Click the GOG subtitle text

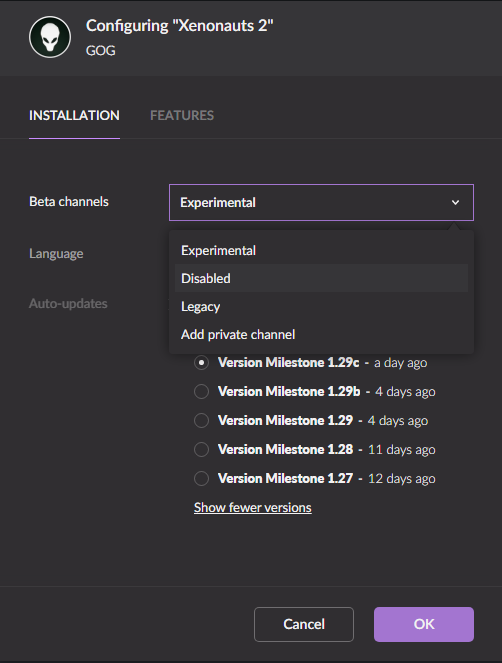101,51
